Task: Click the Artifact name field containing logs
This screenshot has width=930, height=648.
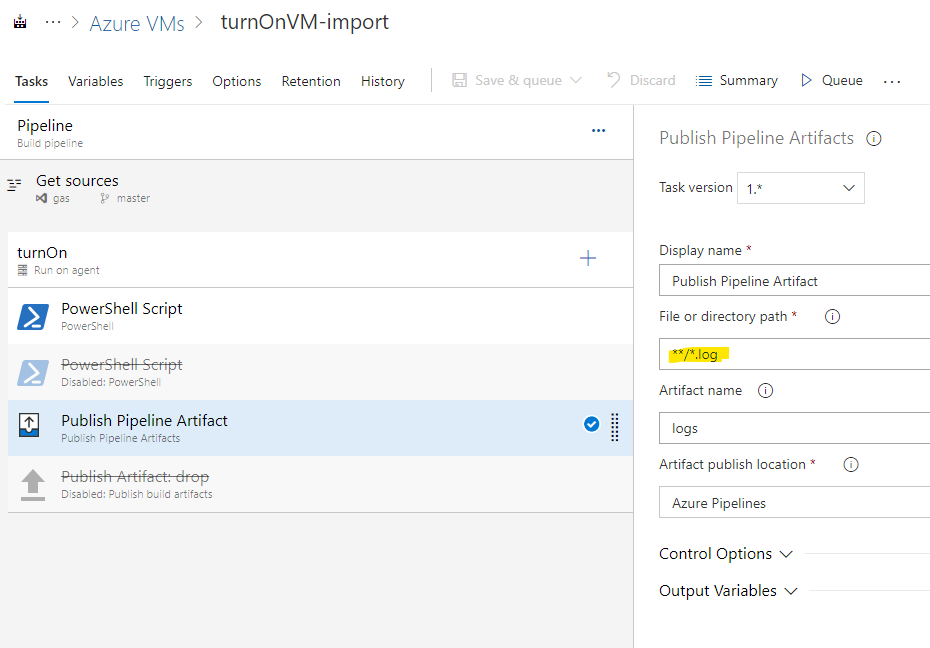Action: [x=795, y=428]
